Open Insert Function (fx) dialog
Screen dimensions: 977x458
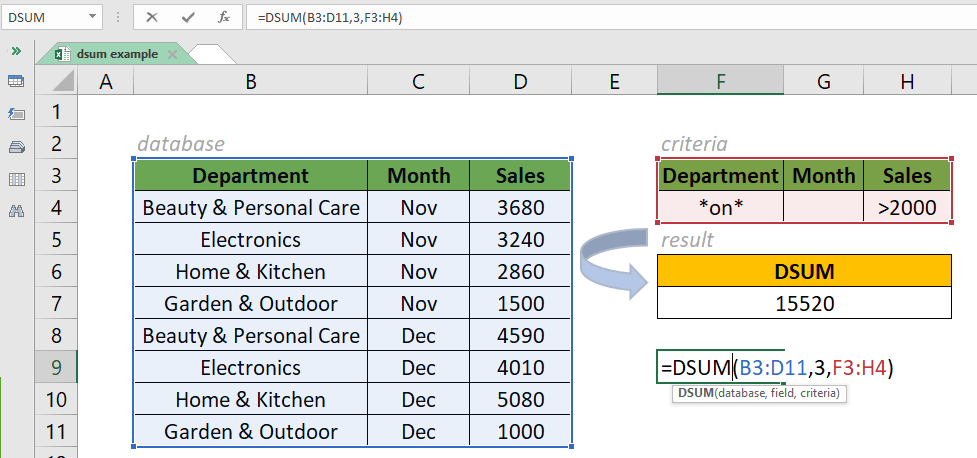(224, 17)
